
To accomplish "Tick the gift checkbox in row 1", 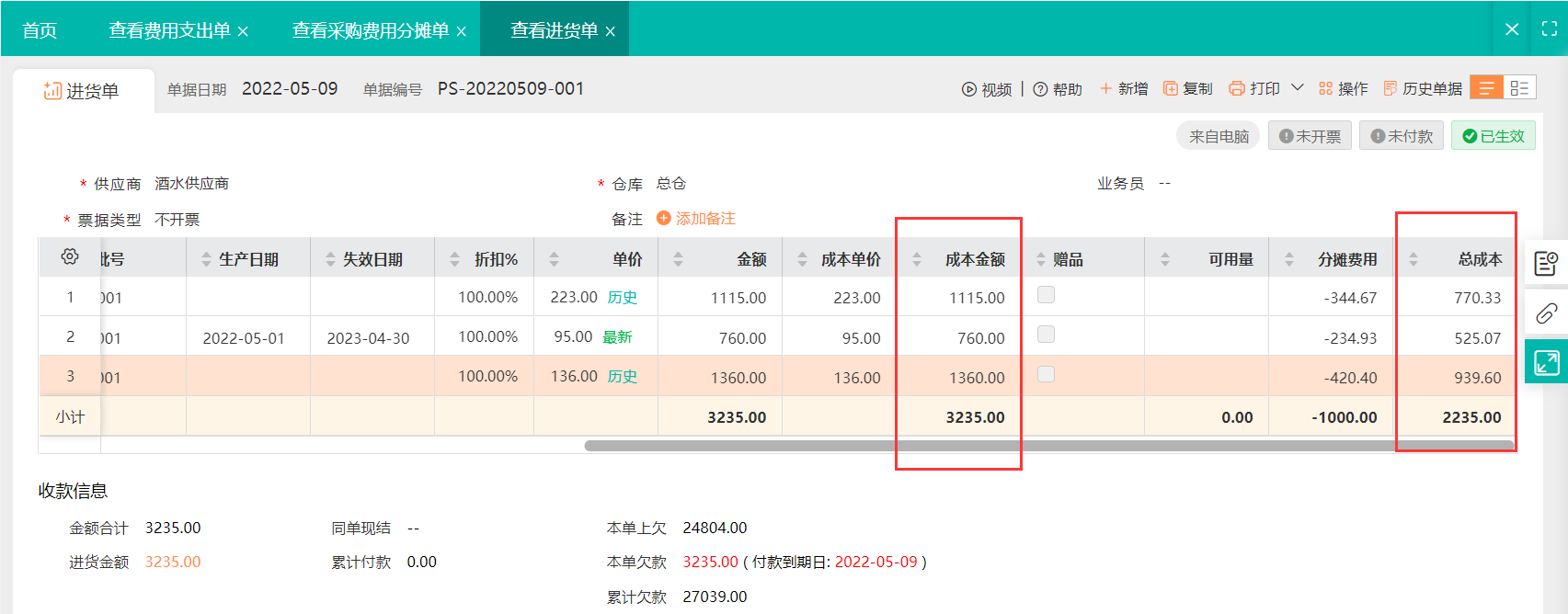I will 1046,295.
